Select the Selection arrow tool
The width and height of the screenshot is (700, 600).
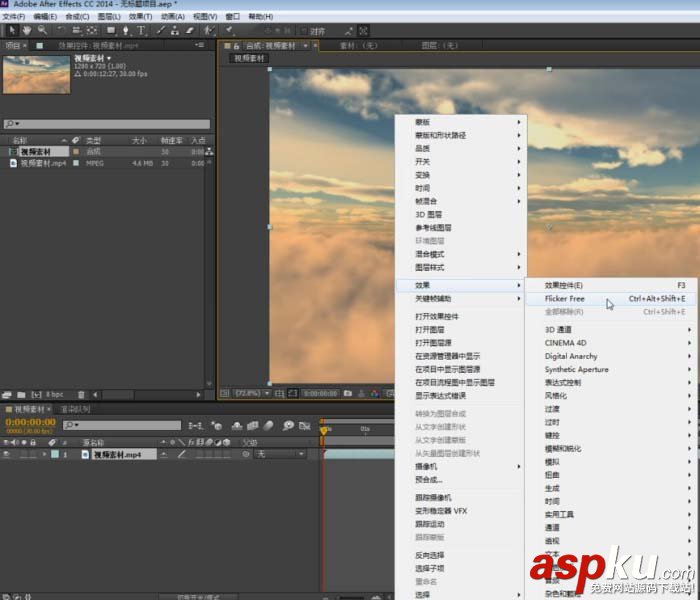11,31
